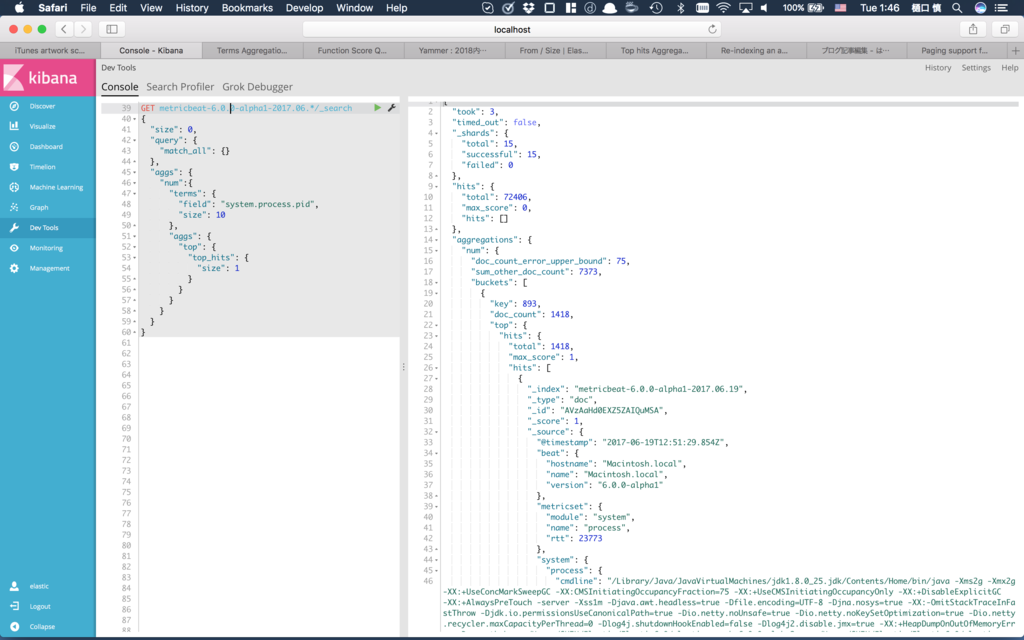
Task: Open the Dev Tools Settings link
Action: tap(976, 68)
